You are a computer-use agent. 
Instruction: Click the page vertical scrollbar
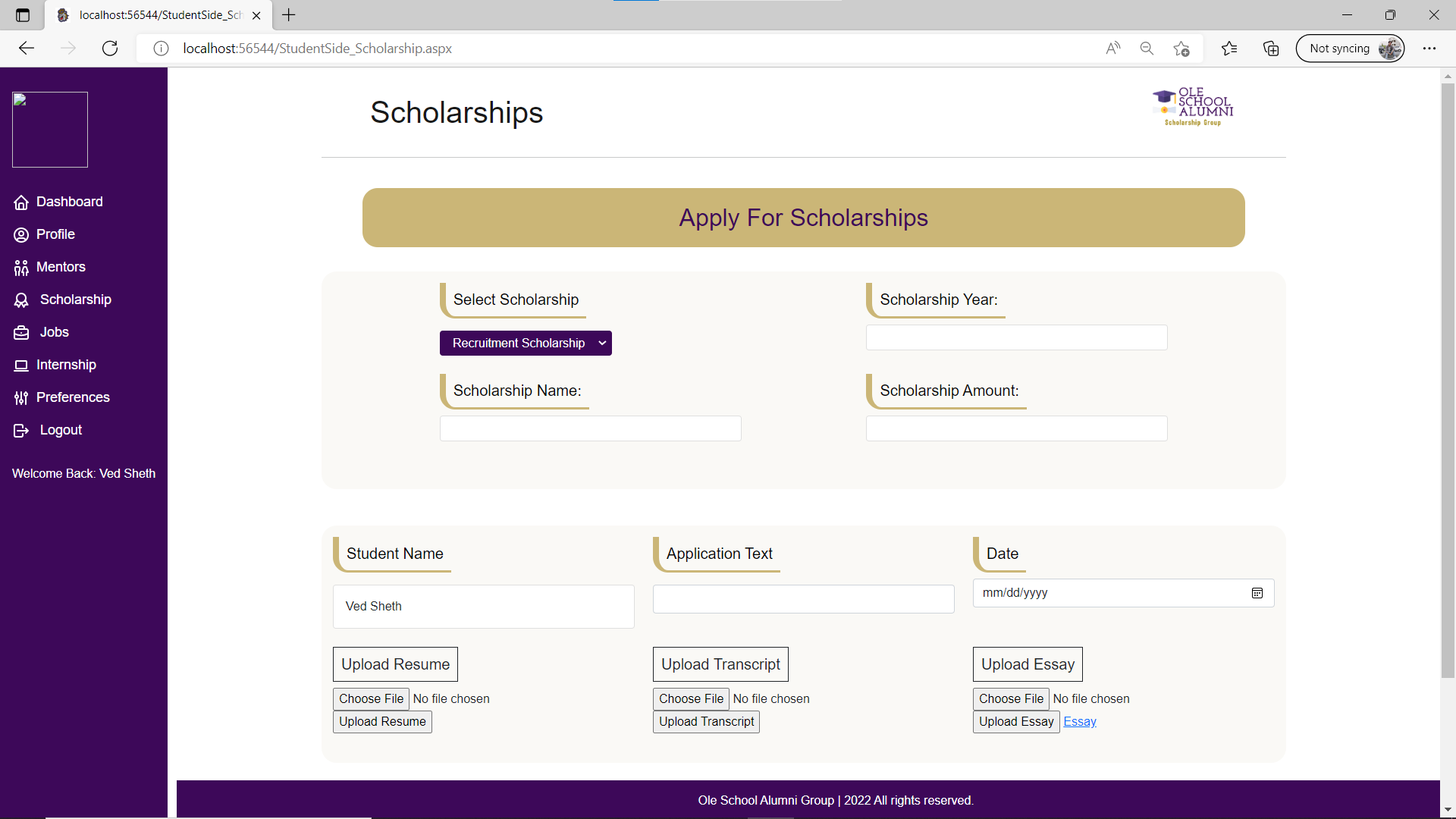pos(1448,379)
